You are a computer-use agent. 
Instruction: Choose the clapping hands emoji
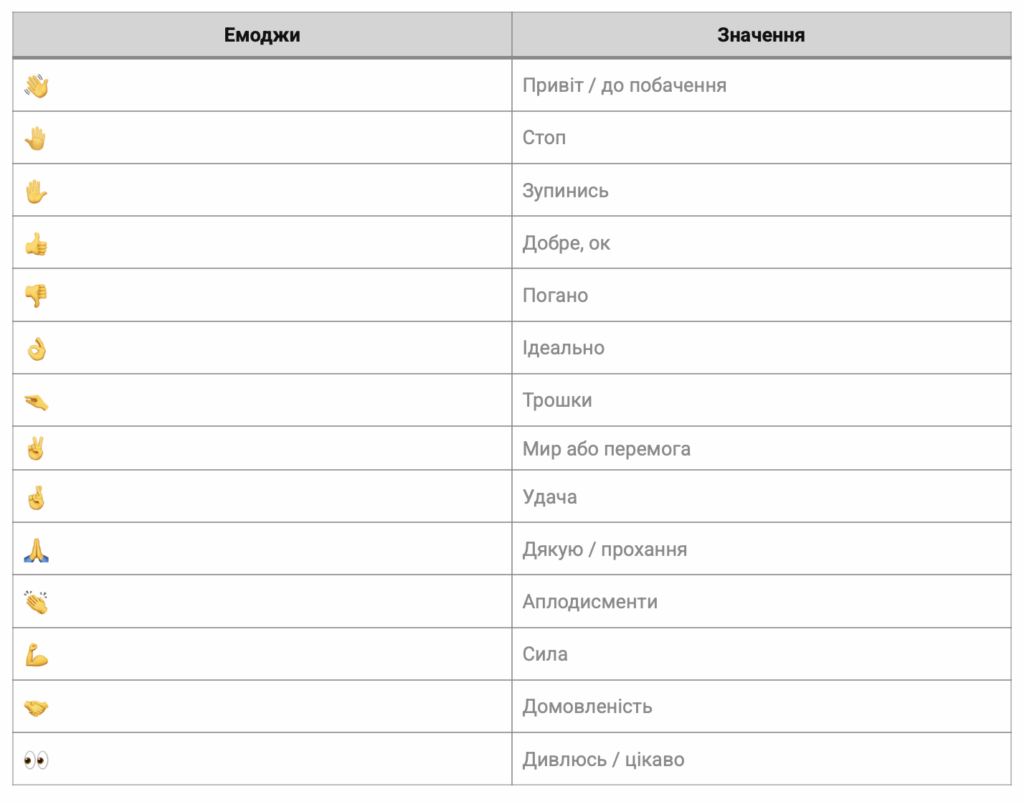point(36,602)
